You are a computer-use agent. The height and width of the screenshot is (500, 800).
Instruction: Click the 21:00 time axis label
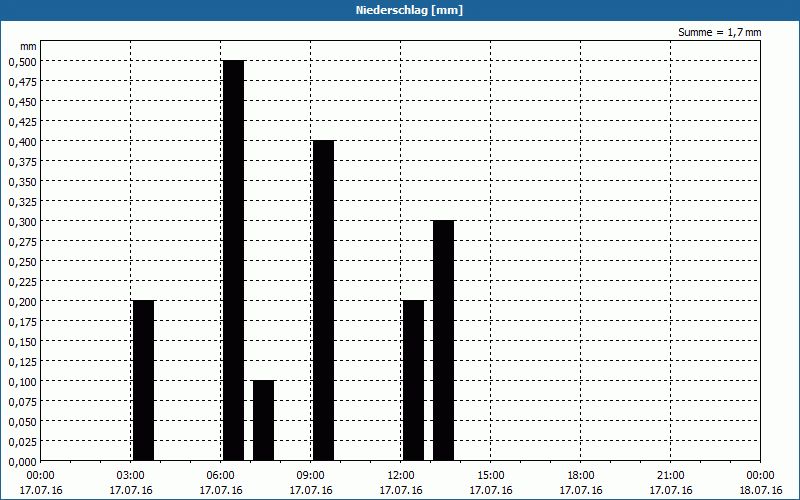point(671,476)
